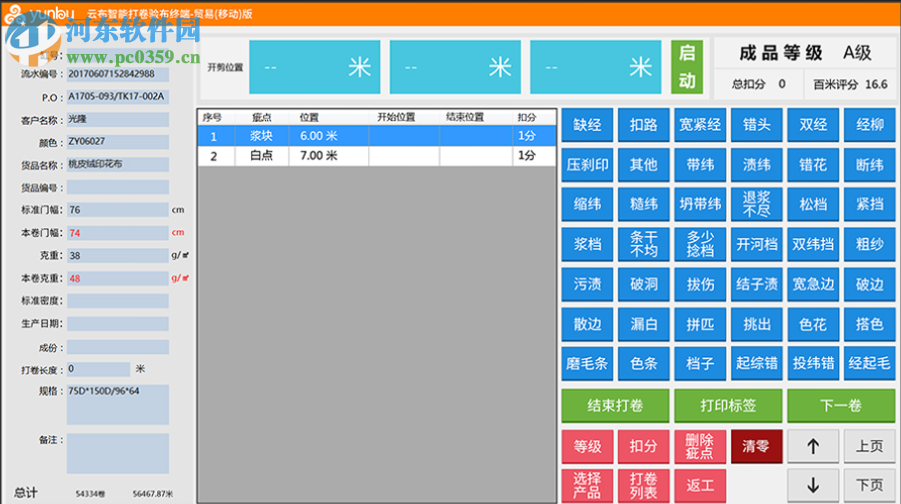This screenshot has width=901, height=504.
Task: Click the green 结束打卷 button
Action: pos(615,406)
